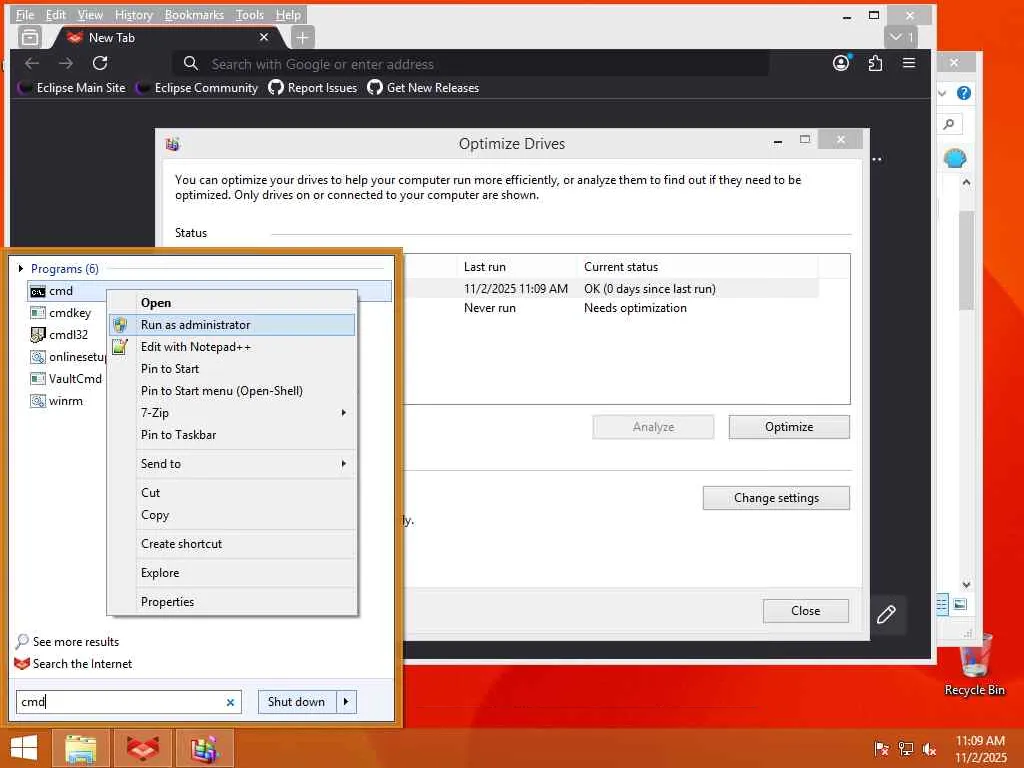Viewport: 1024px width, 768px height.
Task: Collapse the Programs (6) results group
Action: pos(21,268)
